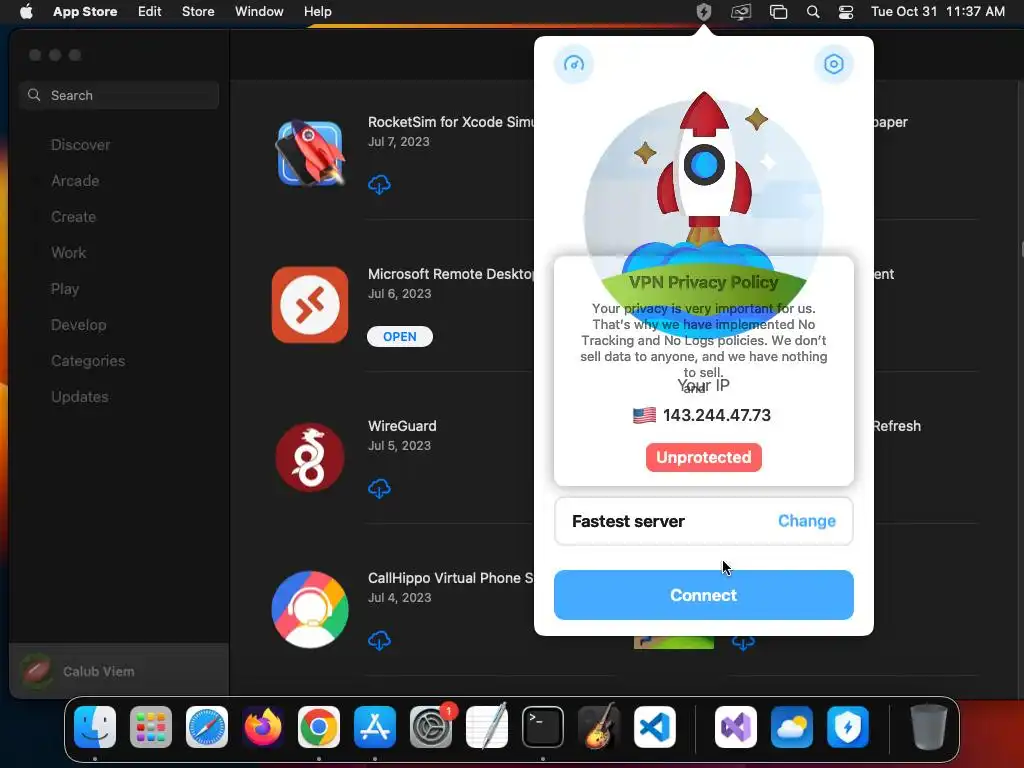Open Trash from the dock
The image size is (1024, 768).
tap(929, 727)
